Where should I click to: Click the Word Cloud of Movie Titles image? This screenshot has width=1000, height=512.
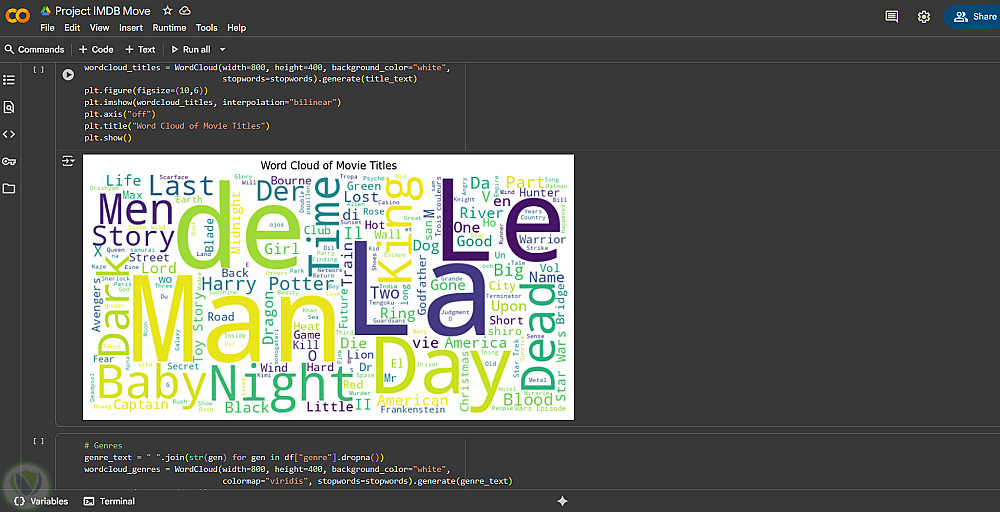click(328, 287)
